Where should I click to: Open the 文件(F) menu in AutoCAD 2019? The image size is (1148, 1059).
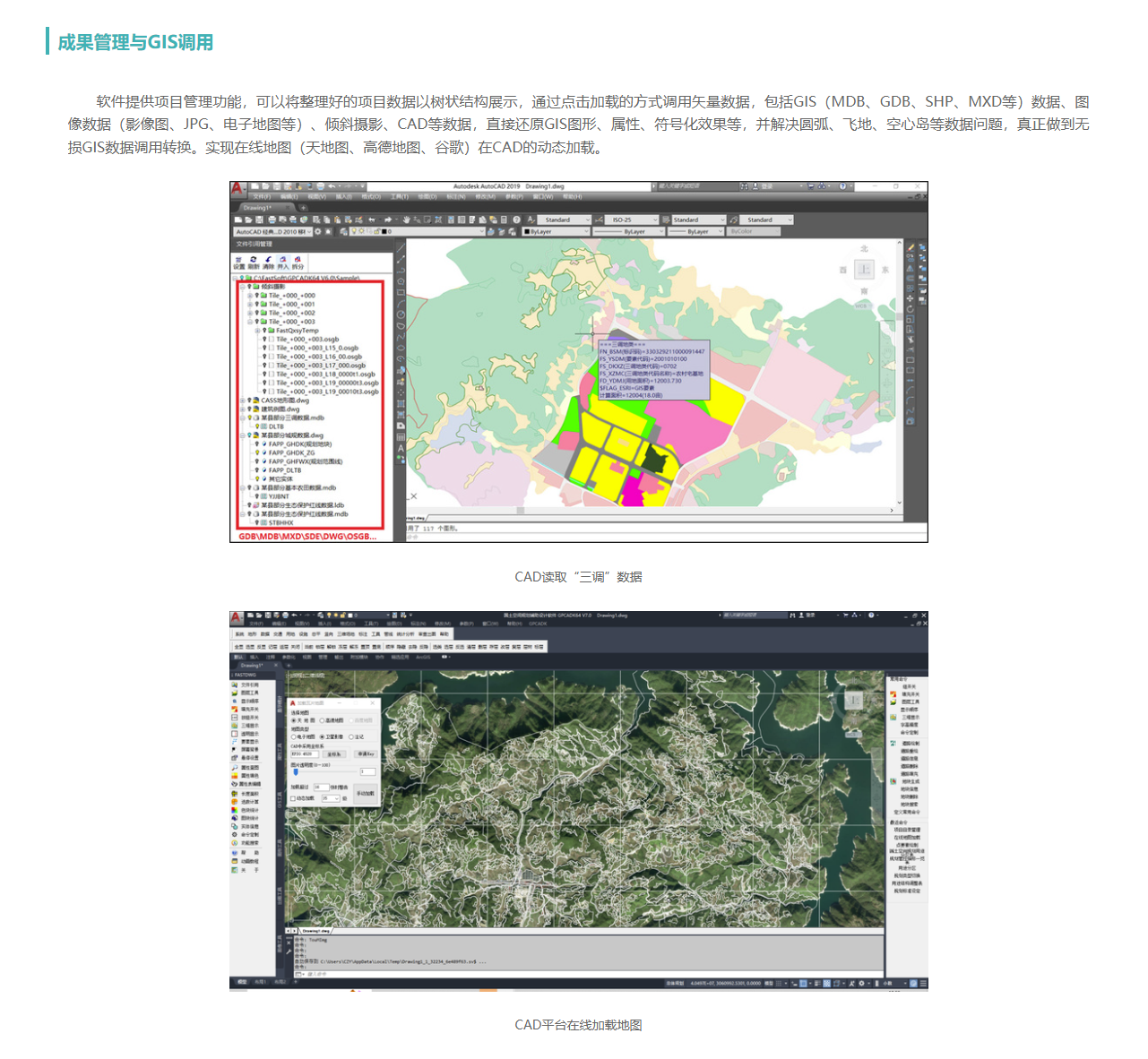click(x=262, y=197)
